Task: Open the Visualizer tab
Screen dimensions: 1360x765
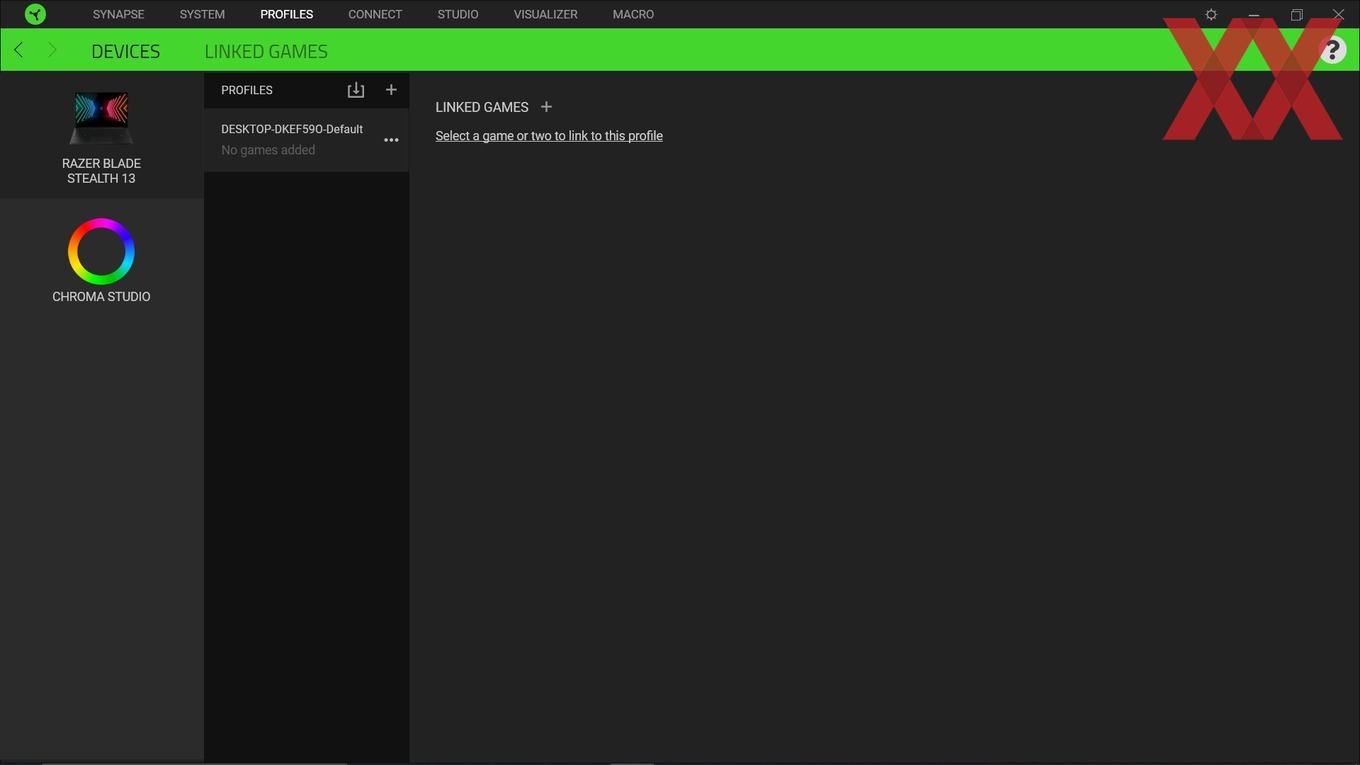Action: [546, 14]
